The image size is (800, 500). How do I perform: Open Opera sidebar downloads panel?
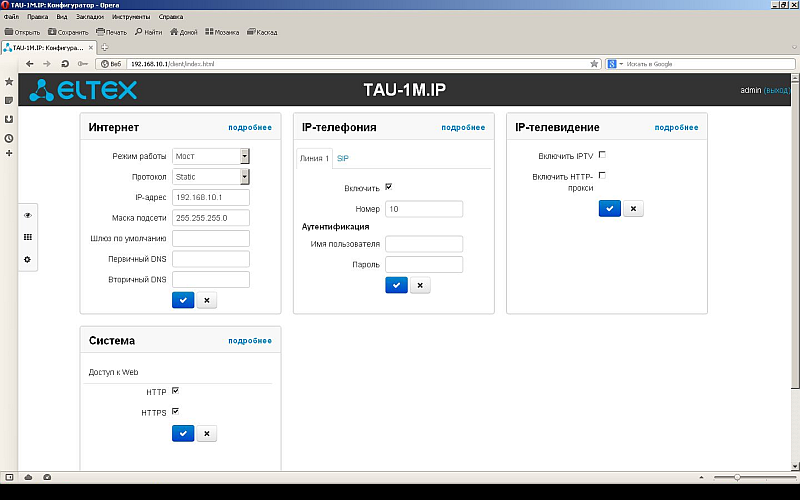9,119
